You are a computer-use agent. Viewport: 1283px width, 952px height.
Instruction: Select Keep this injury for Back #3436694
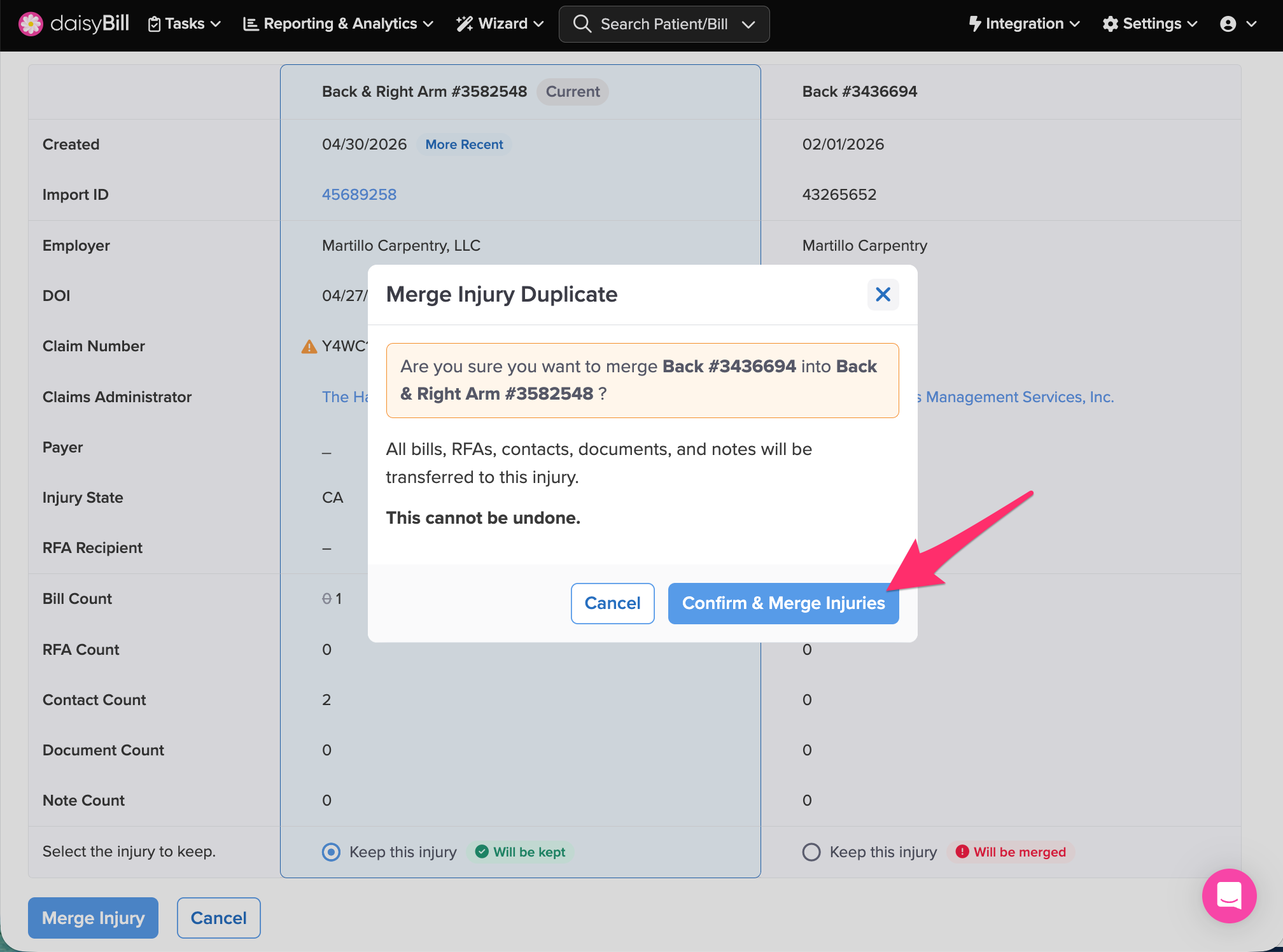(811, 852)
